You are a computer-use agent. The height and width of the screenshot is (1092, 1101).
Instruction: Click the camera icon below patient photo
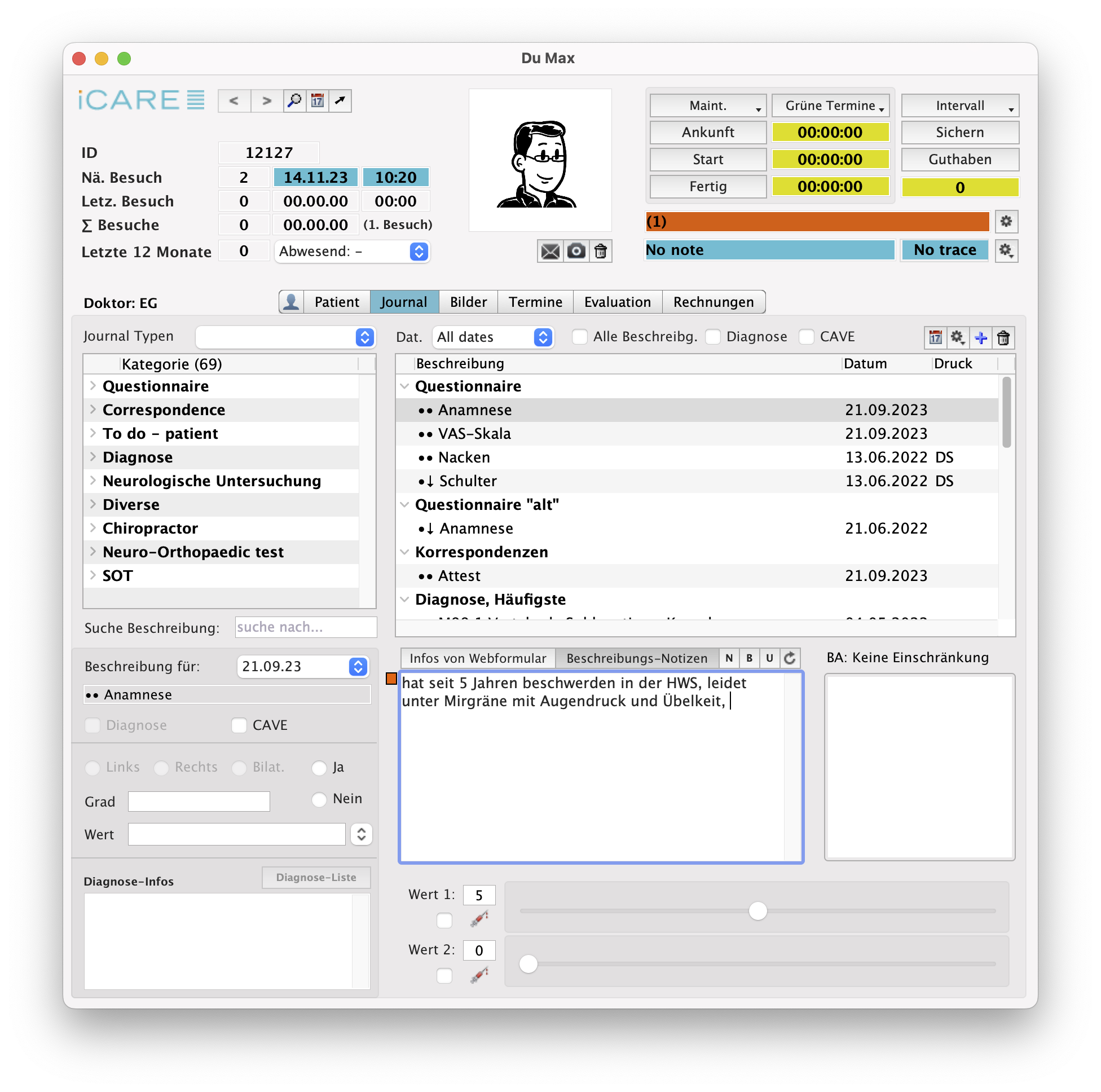click(x=576, y=252)
